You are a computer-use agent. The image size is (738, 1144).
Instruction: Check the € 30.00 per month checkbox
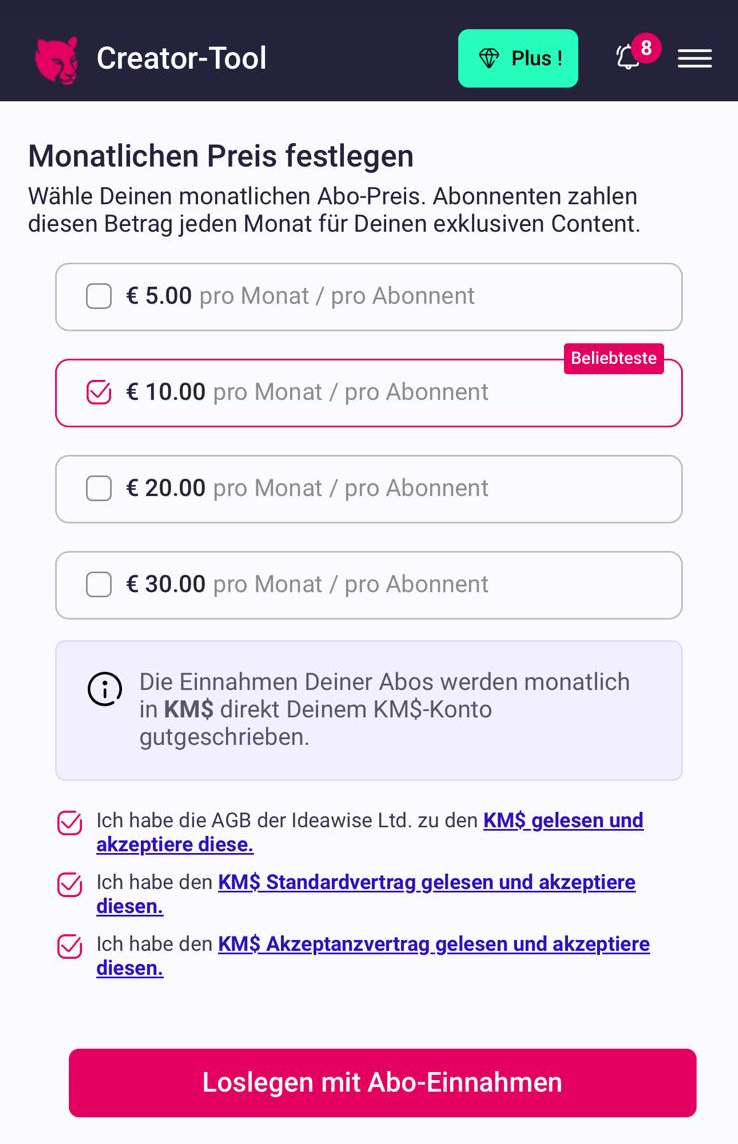point(98,584)
